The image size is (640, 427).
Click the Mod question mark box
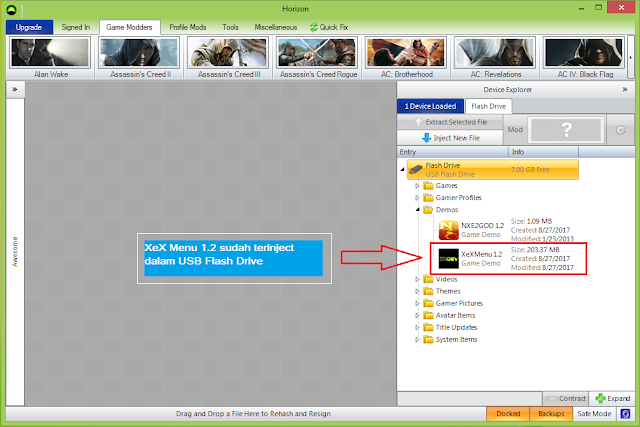pos(566,130)
